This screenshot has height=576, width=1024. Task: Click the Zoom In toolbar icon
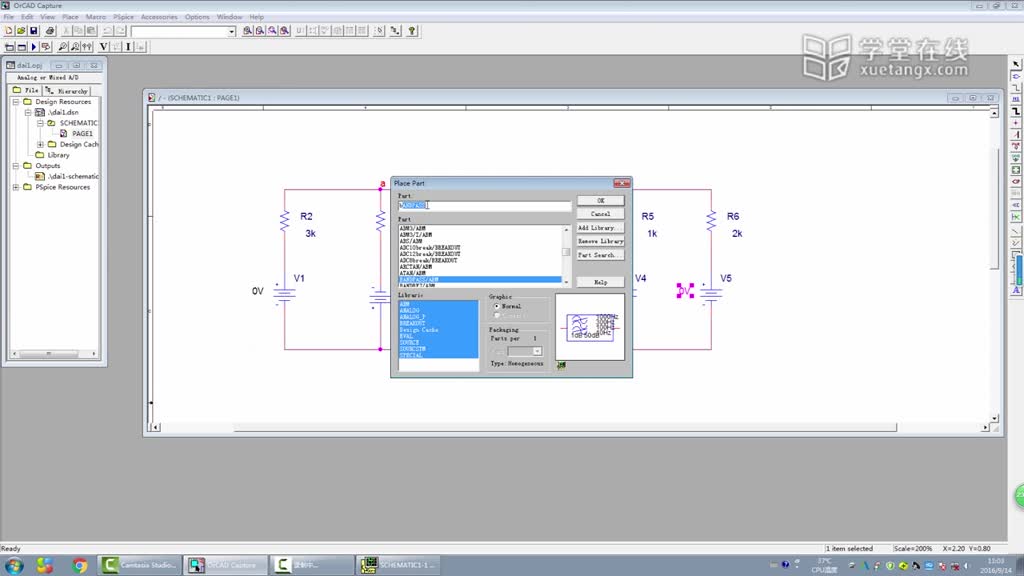pos(248,31)
